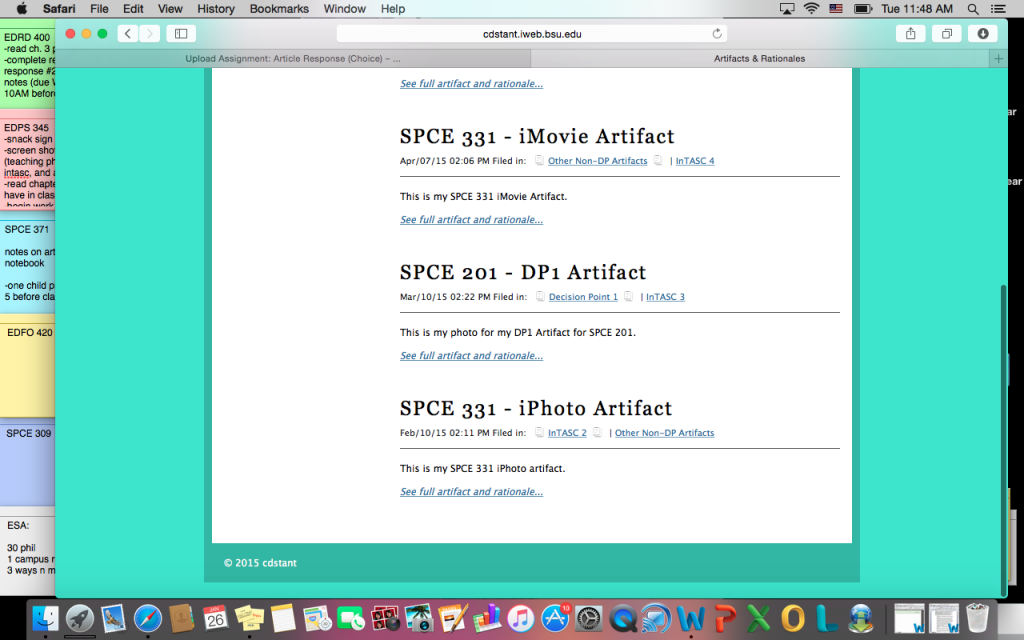Open the Decision Point 1 link
The height and width of the screenshot is (640, 1024).
583,297
